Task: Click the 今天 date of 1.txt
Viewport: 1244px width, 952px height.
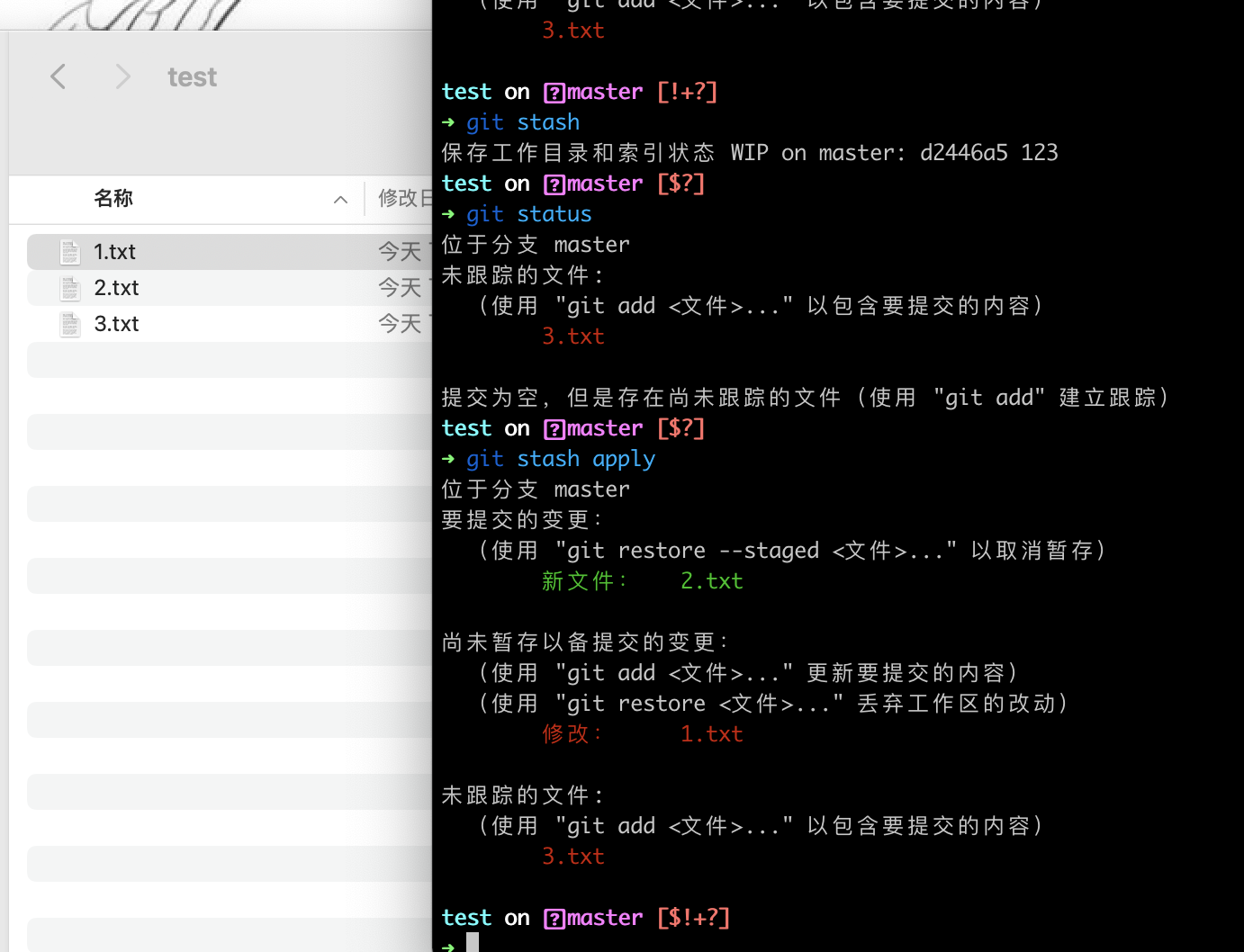Action: pyautogui.click(x=400, y=252)
